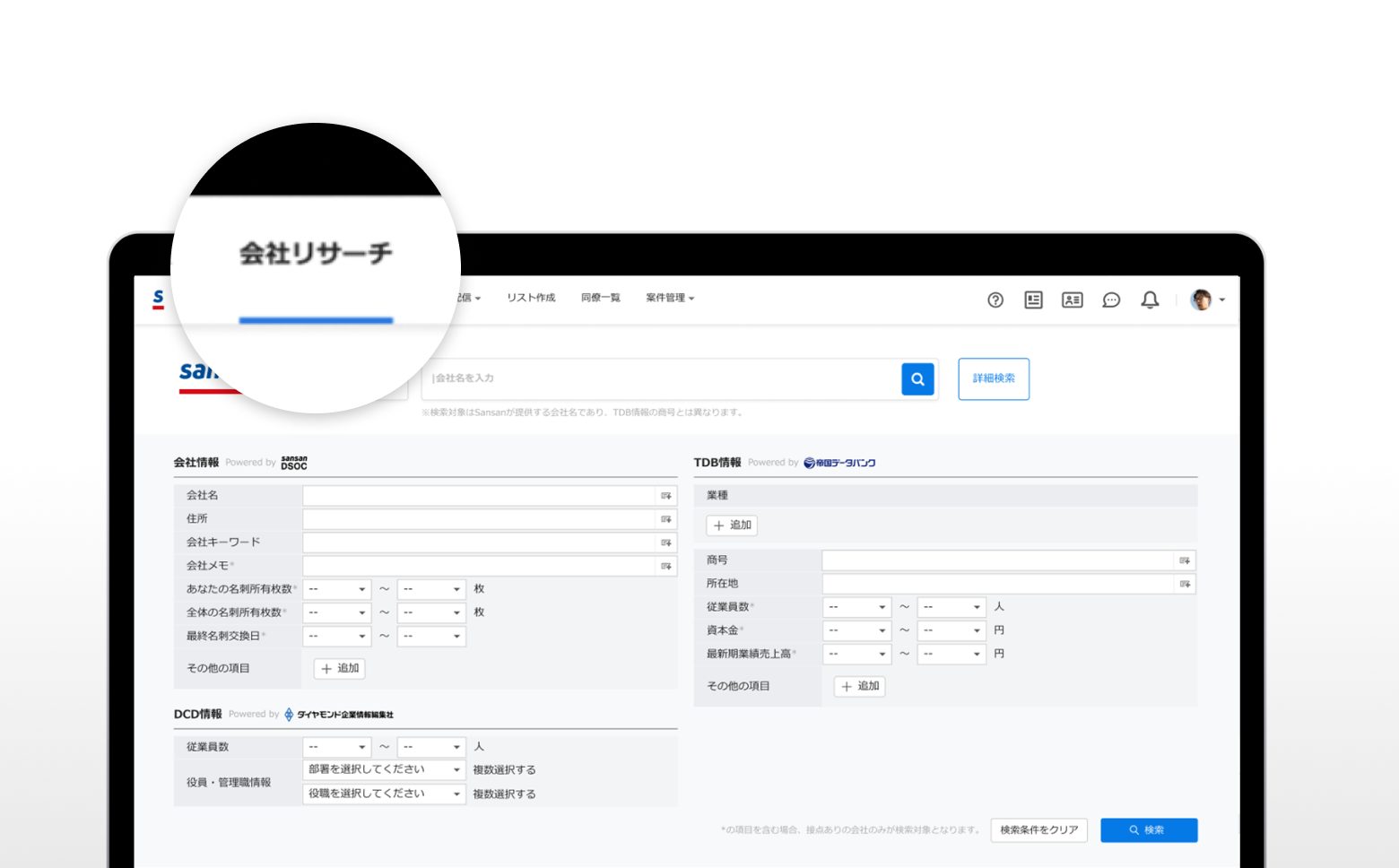Click the blue magnifier search icon button
Screen dimensions: 1399x868
(917, 379)
